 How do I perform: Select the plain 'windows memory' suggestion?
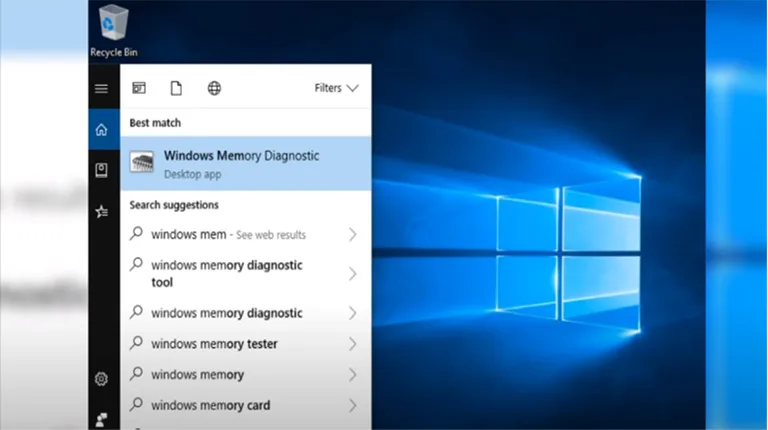[246, 375]
